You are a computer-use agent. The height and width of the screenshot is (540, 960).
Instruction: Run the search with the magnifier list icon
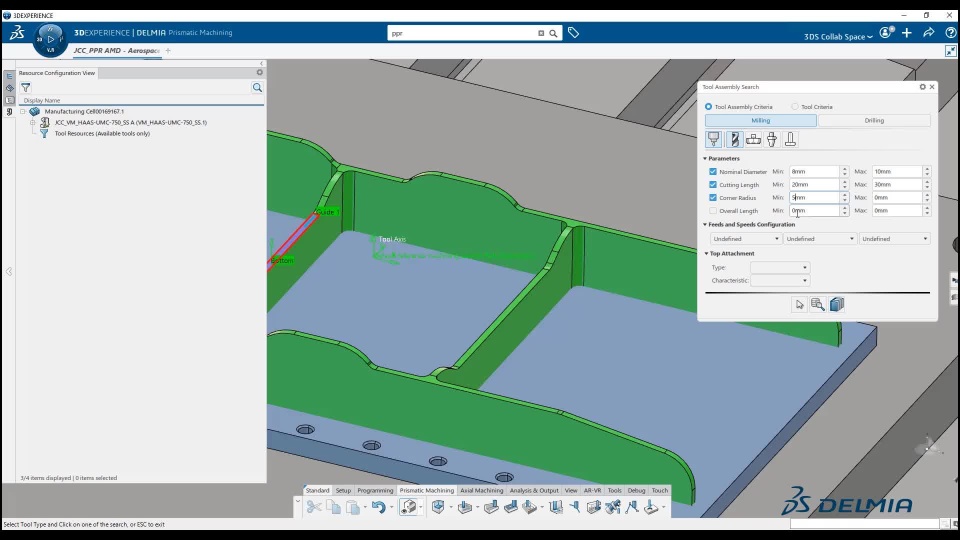[x=818, y=304]
